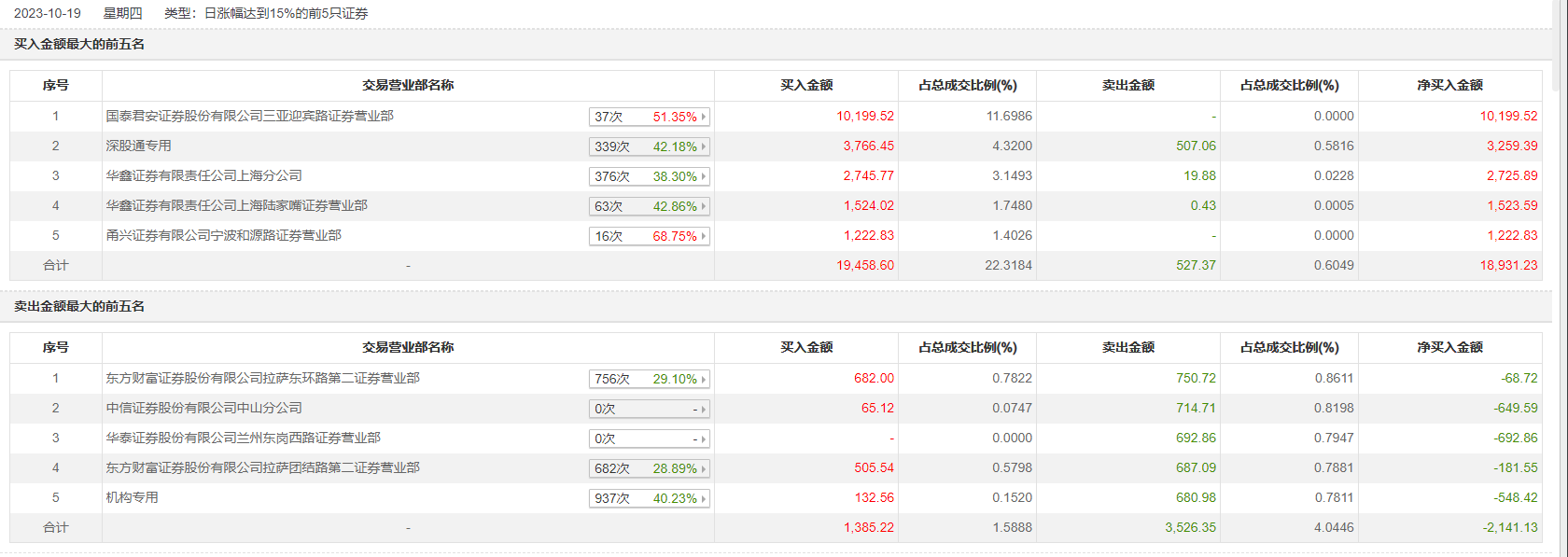The width and height of the screenshot is (1568, 557).
Task: Expand the 63次 42.86% dropdown
Action: coord(650,206)
